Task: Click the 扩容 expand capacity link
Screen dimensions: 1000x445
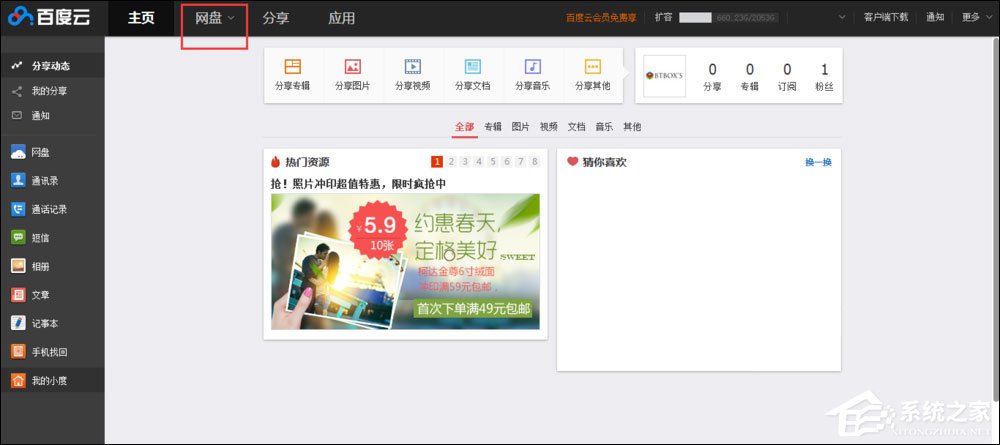Action: point(663,17)
